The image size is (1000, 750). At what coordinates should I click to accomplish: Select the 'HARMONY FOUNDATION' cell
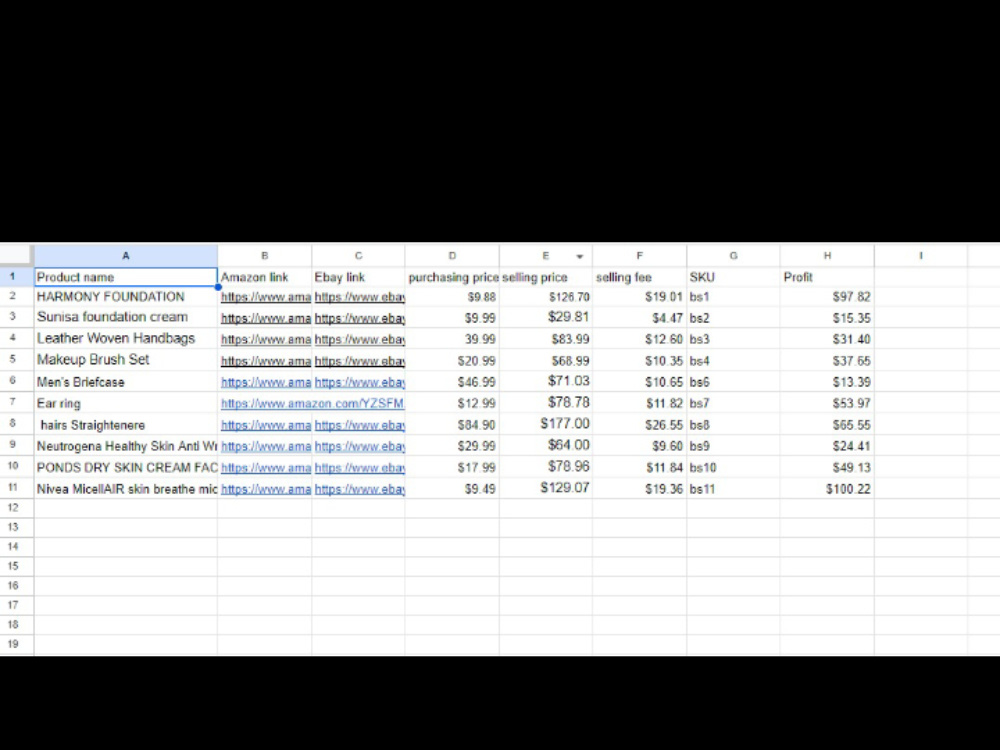point(126,297)
